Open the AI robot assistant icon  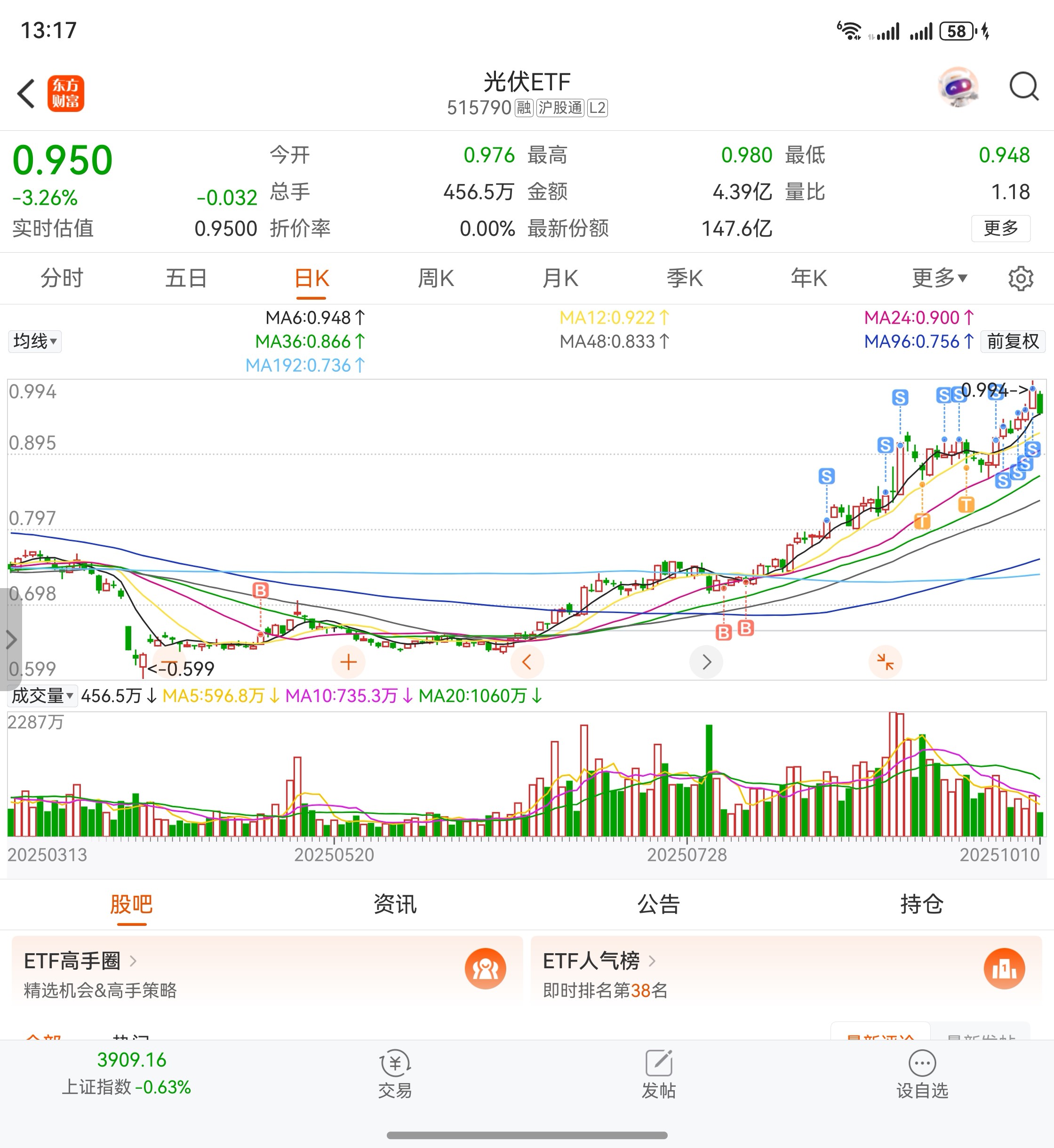tap(959, 87)
